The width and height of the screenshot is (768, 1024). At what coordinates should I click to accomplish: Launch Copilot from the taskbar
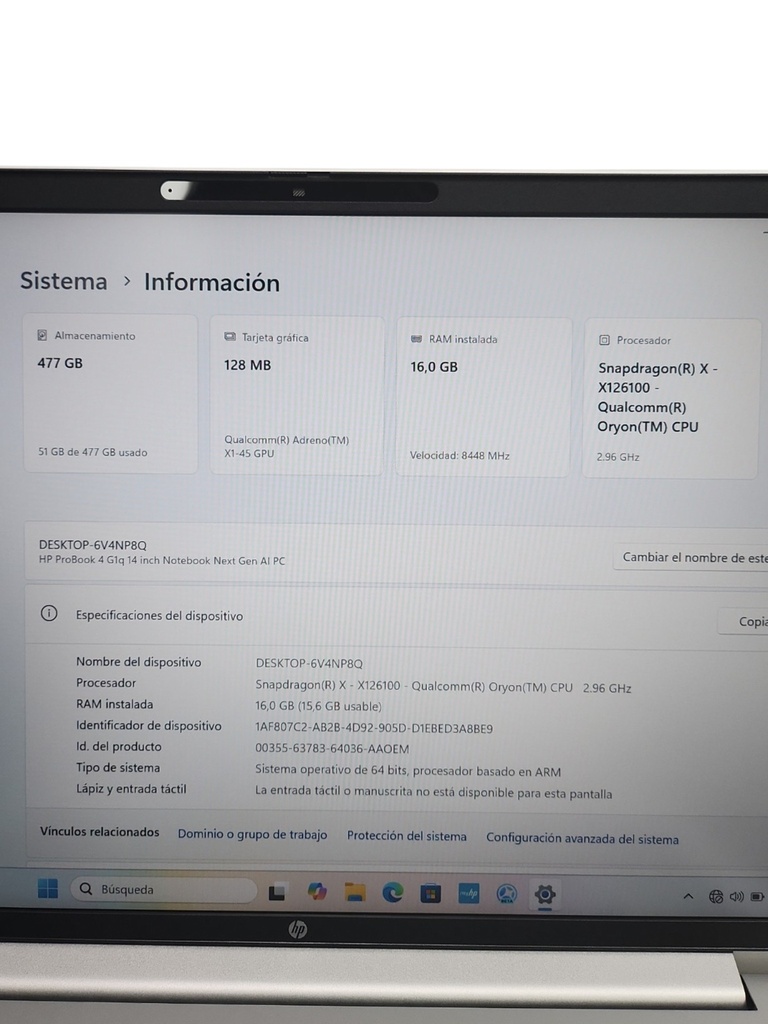point(317,891)
